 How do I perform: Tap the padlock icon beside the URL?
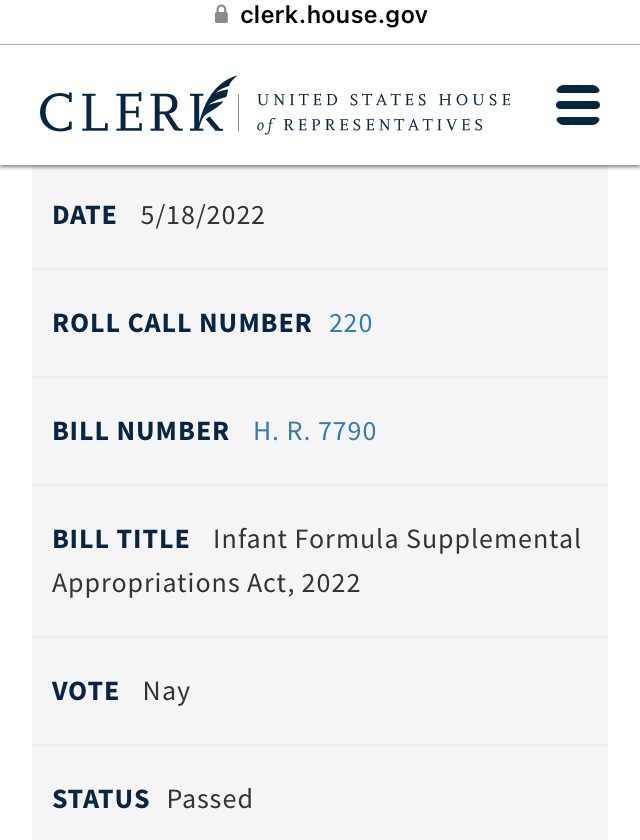(221, 14)
